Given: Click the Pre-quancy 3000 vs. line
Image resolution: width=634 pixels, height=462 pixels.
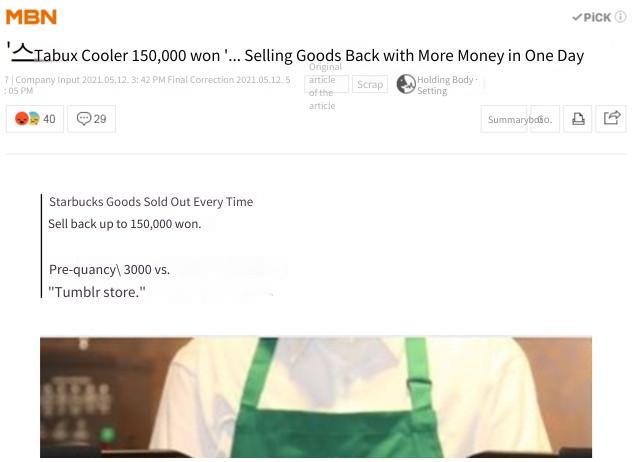Looking at the screenshot, I should (x=109, y=269).
